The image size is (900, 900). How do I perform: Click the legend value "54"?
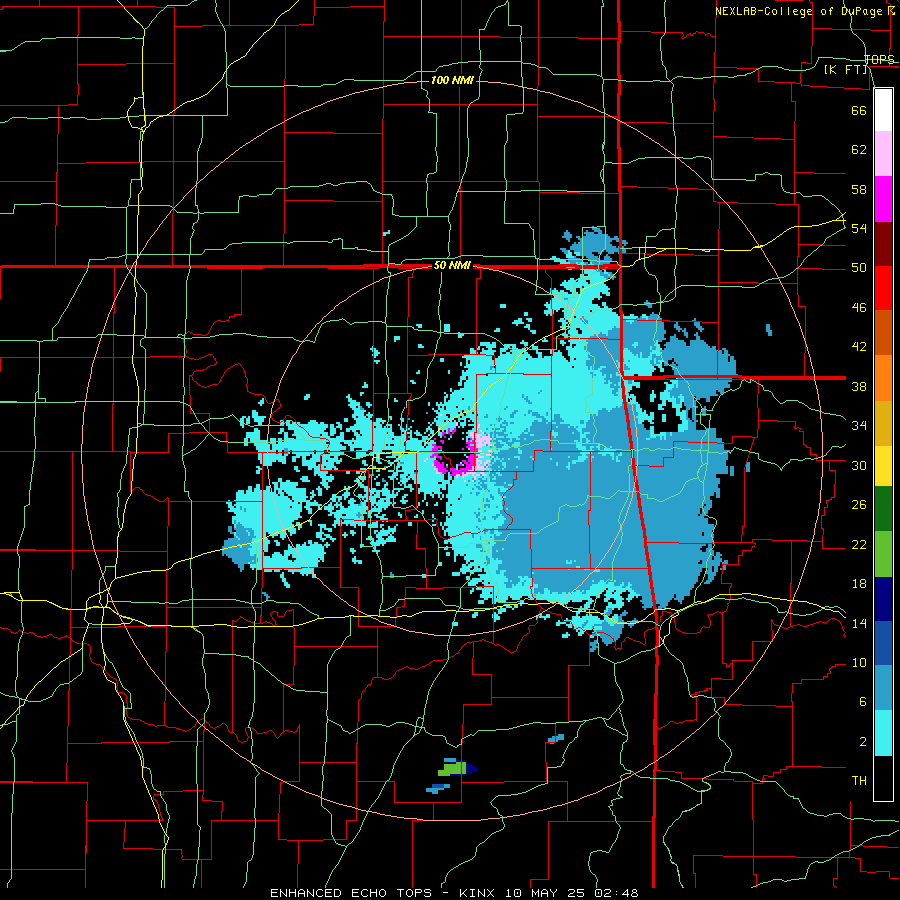859,228
